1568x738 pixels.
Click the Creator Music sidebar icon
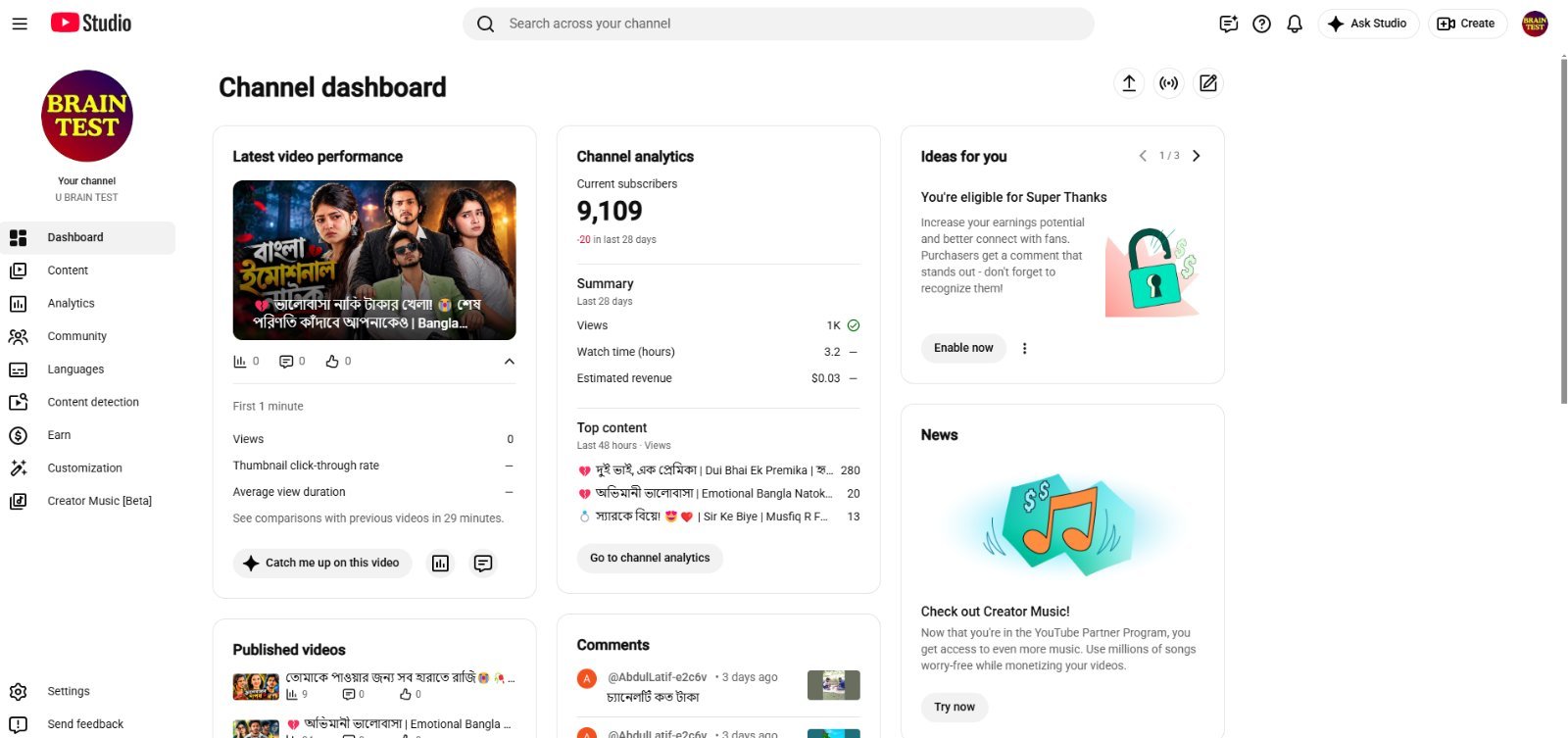pos(18,501)
